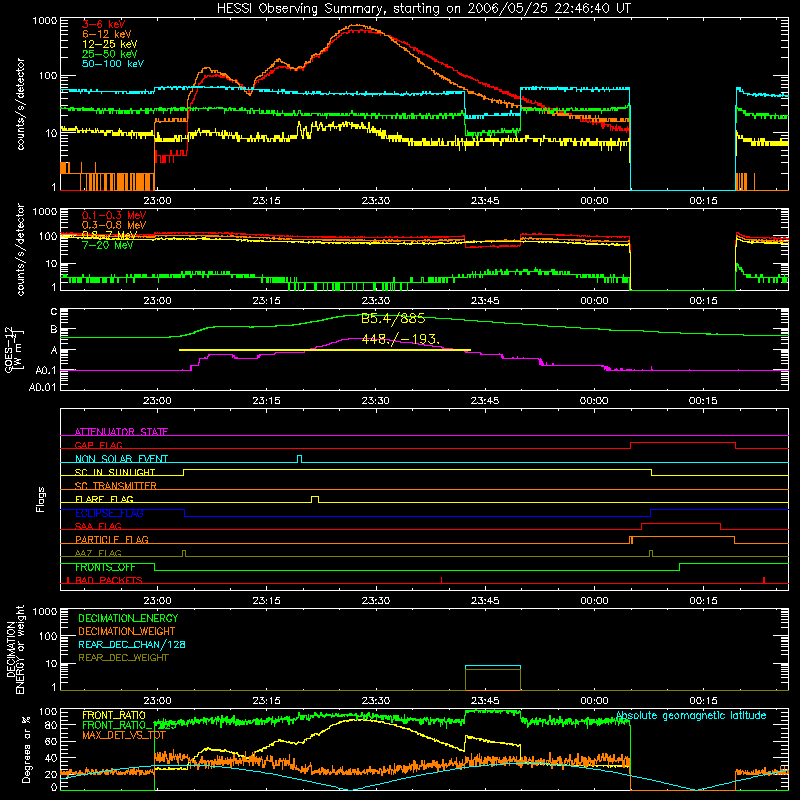
Task: Select the 3-6 keV legend label
Action: pos(103,24)
